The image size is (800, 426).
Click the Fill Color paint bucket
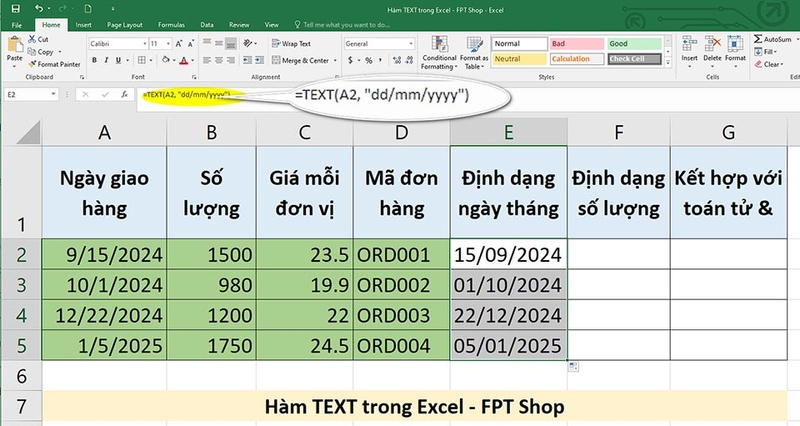[x=165, y=60]
